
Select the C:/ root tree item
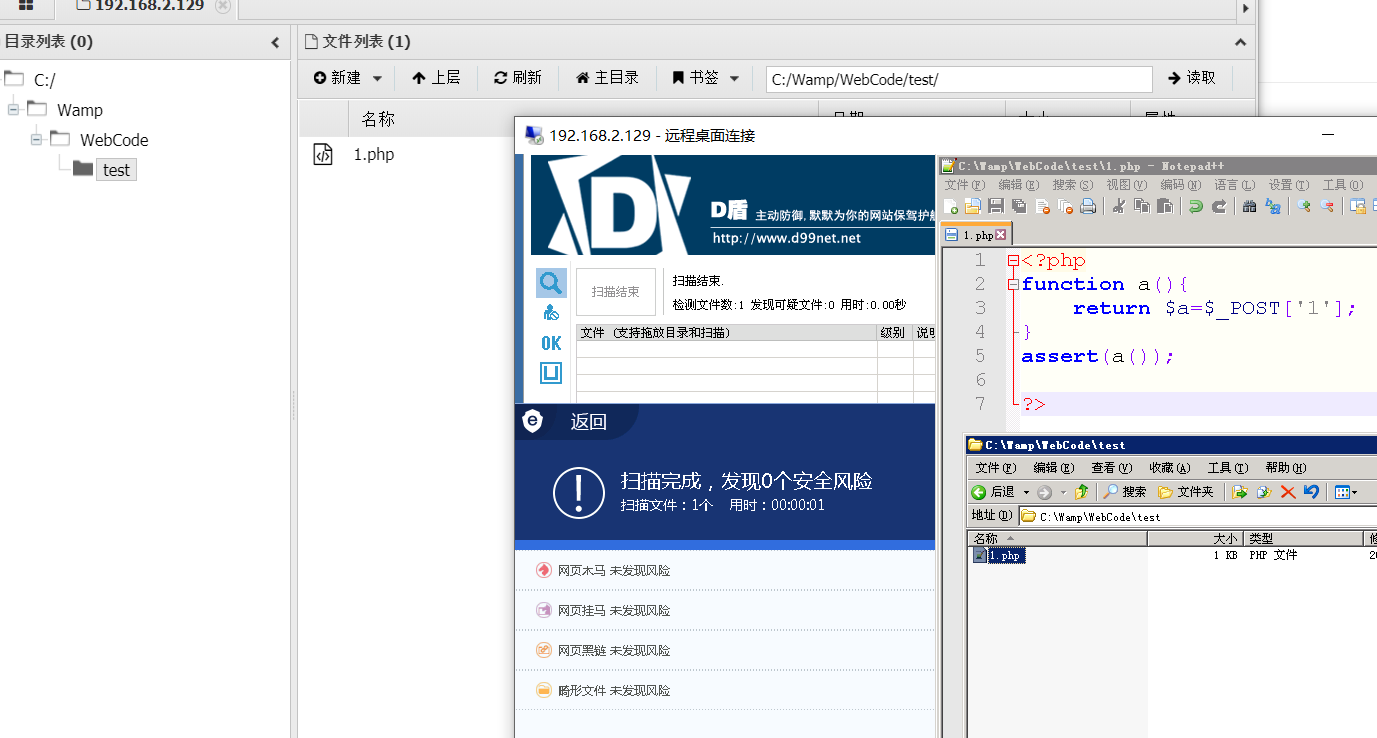point(44,80)
